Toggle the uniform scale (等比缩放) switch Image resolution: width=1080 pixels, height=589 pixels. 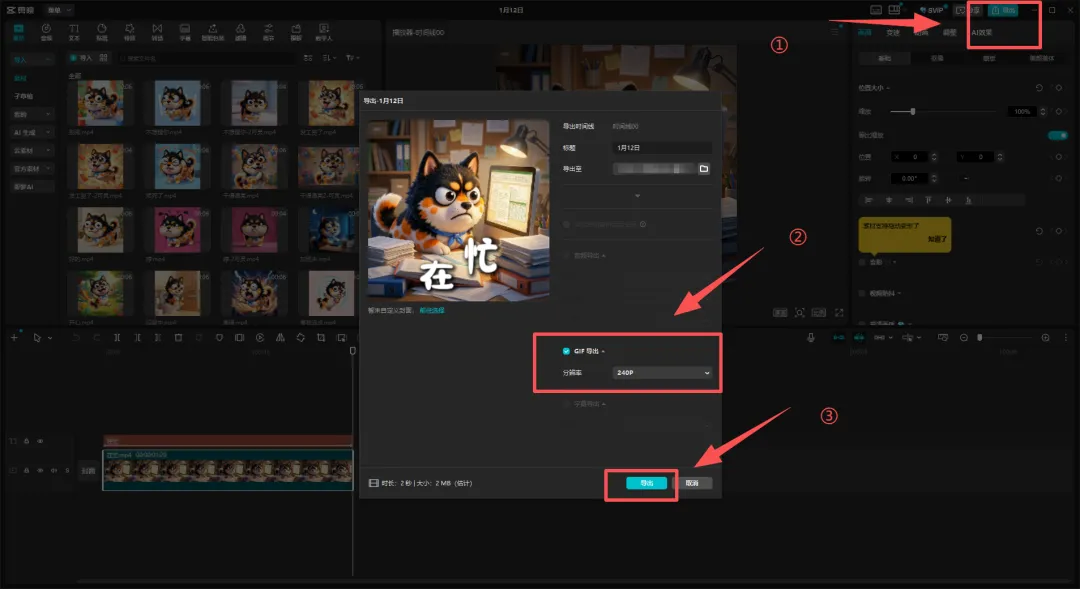click(x=1057, y=135)
